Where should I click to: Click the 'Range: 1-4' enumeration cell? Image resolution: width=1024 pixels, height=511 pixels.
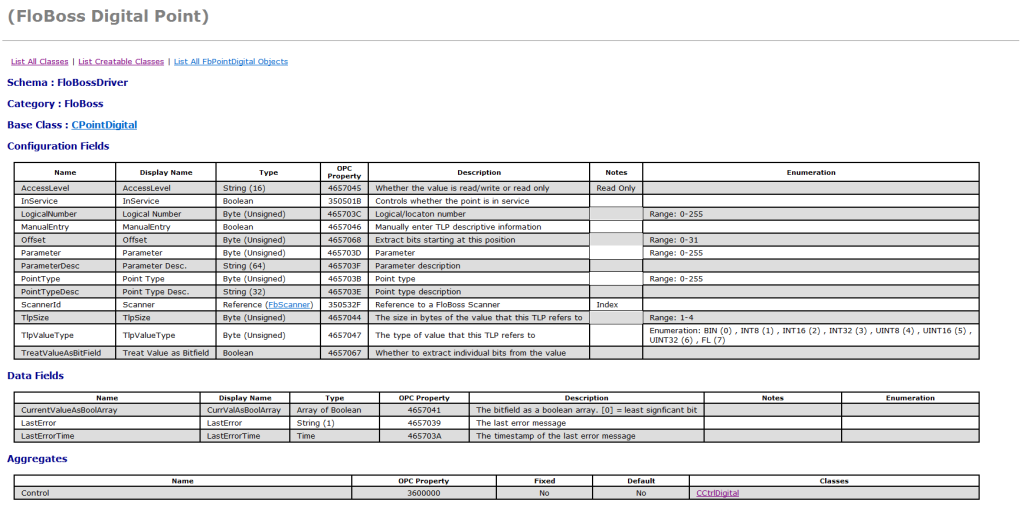pyautogui.click(x=810, y=318)
